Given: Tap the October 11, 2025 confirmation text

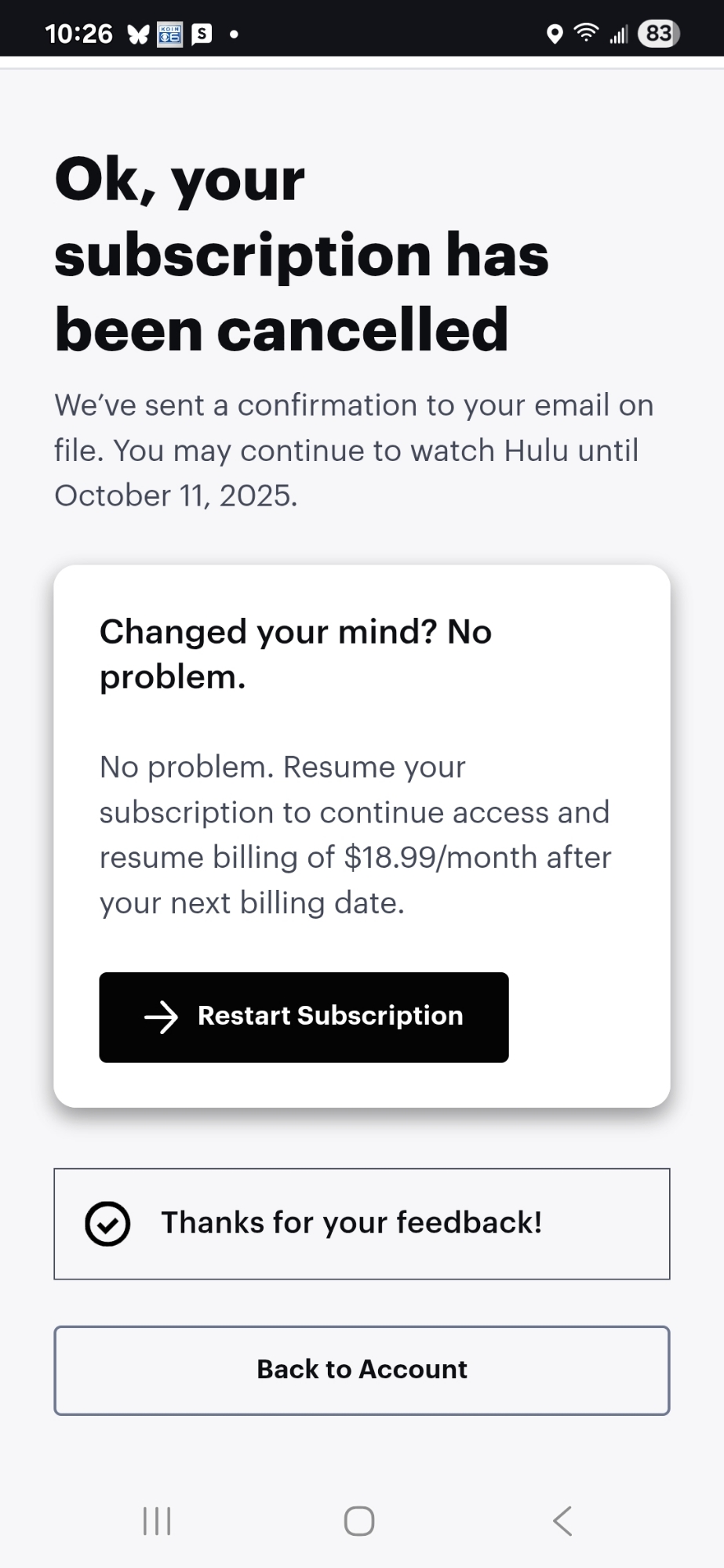Looking at the screenshot, I should click(x=176, y=495).
